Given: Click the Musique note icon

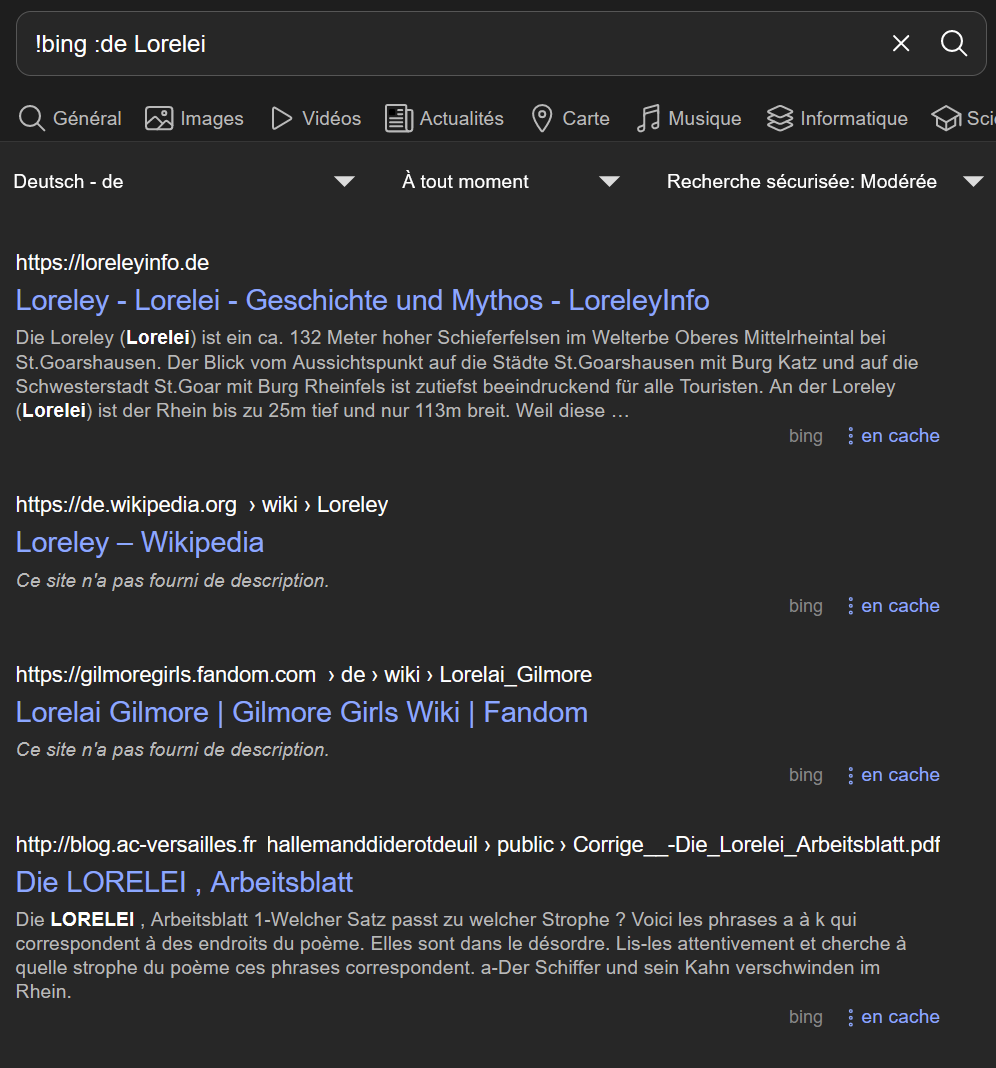Looking at the screenshot, I should point(648,118).
